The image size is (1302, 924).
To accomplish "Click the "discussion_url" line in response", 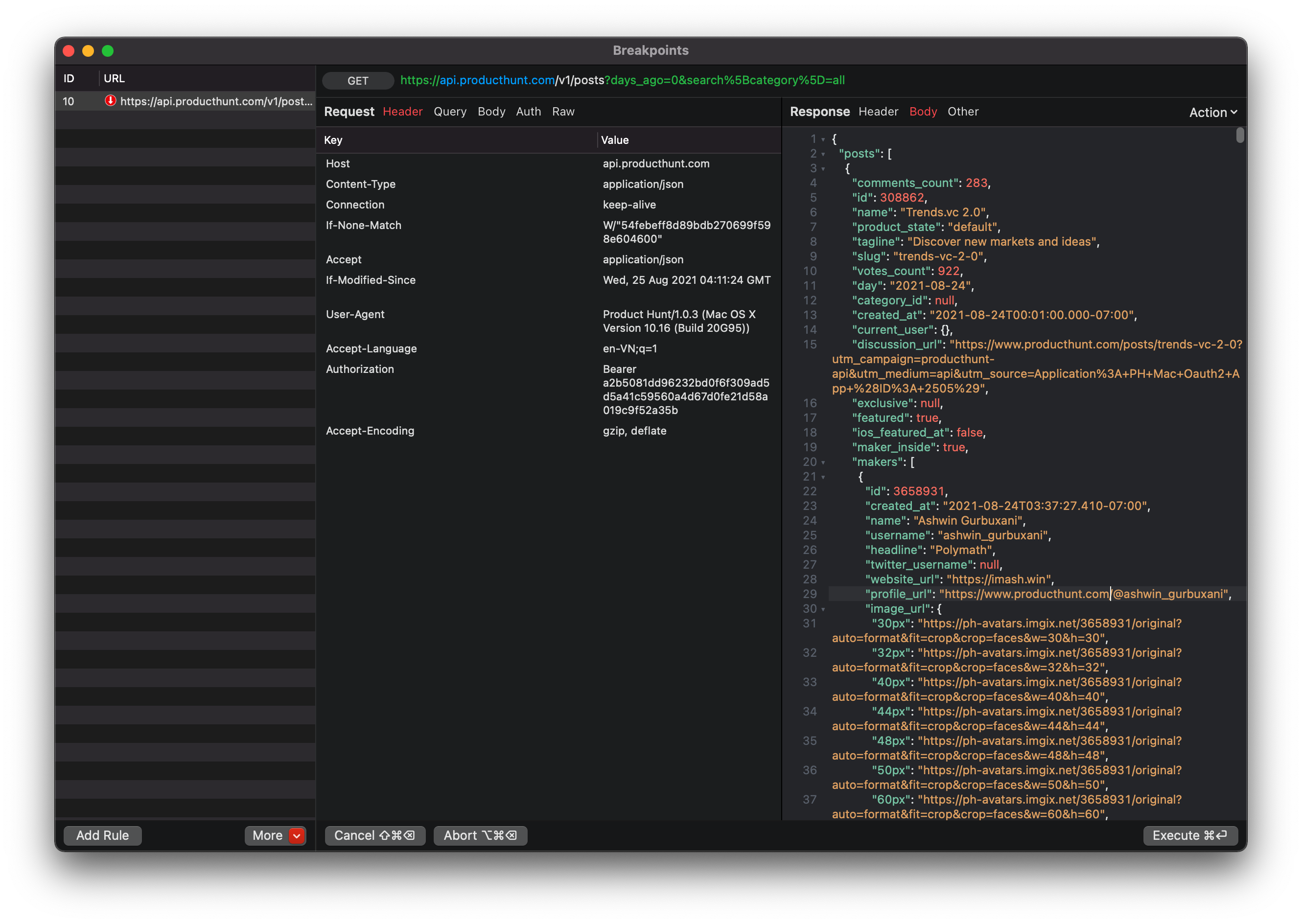I will click(1036, 367).
